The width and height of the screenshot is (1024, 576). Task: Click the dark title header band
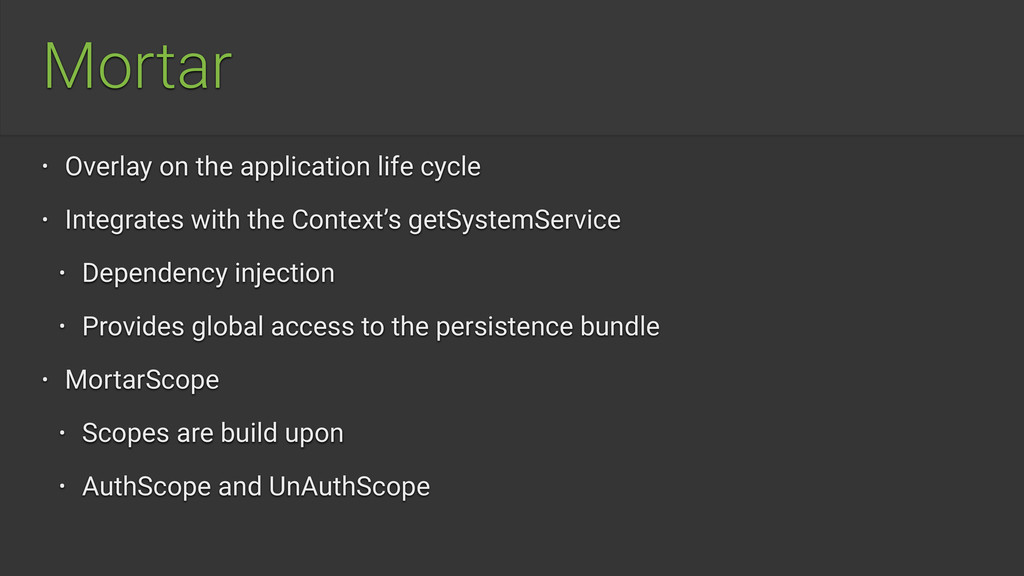point(512,67)
